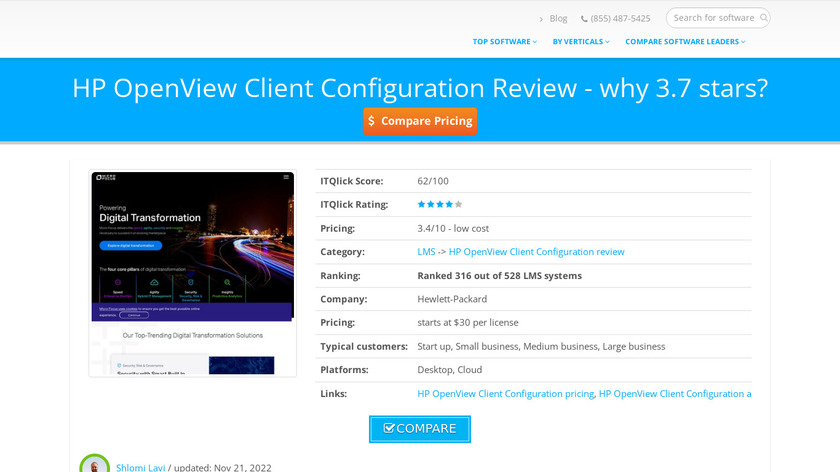Open the truncated second HP OpenView link

675,394
